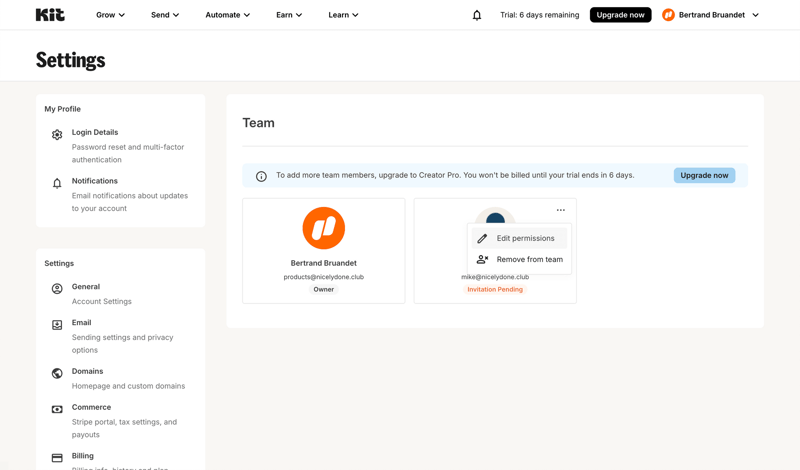Click 'Password reset and multi-factor authentication' text
The width and height of the screenshot is (800, 470).
click(128, 153)
